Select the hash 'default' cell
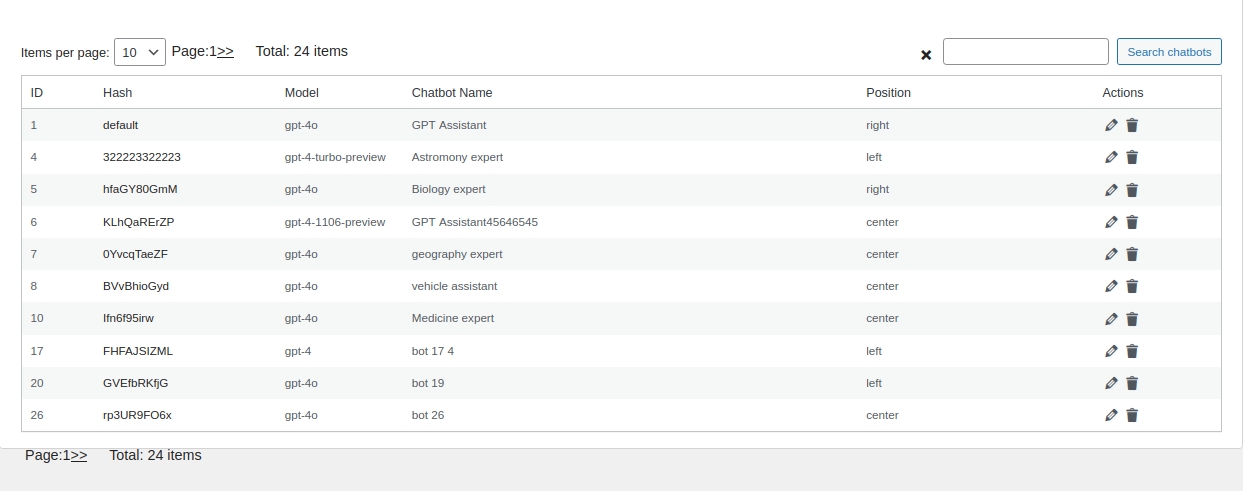Image resolution: width=1243 pixels, height=491 pixels. point(120,125)
